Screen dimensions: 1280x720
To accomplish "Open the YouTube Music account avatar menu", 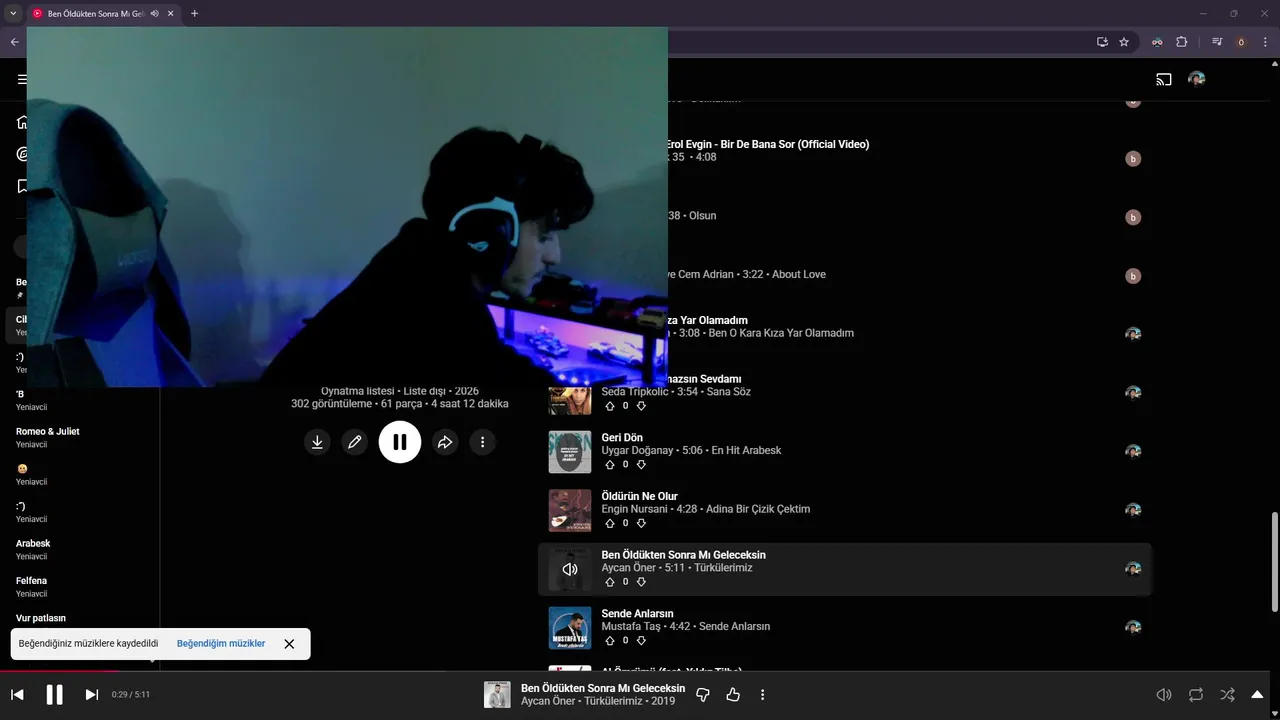I will 1196,79.
